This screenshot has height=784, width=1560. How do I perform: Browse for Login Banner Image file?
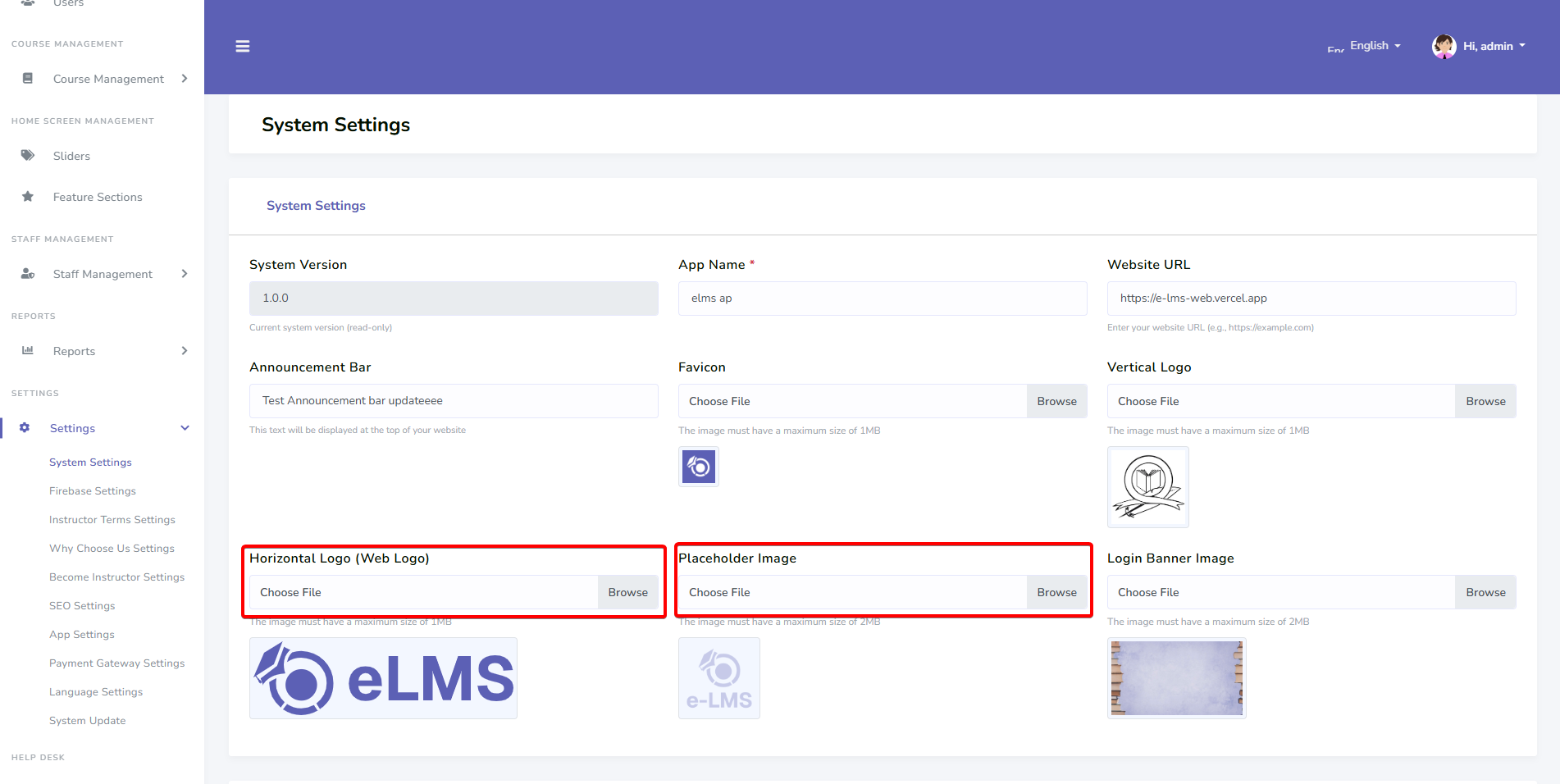(x=1485, y=592)
